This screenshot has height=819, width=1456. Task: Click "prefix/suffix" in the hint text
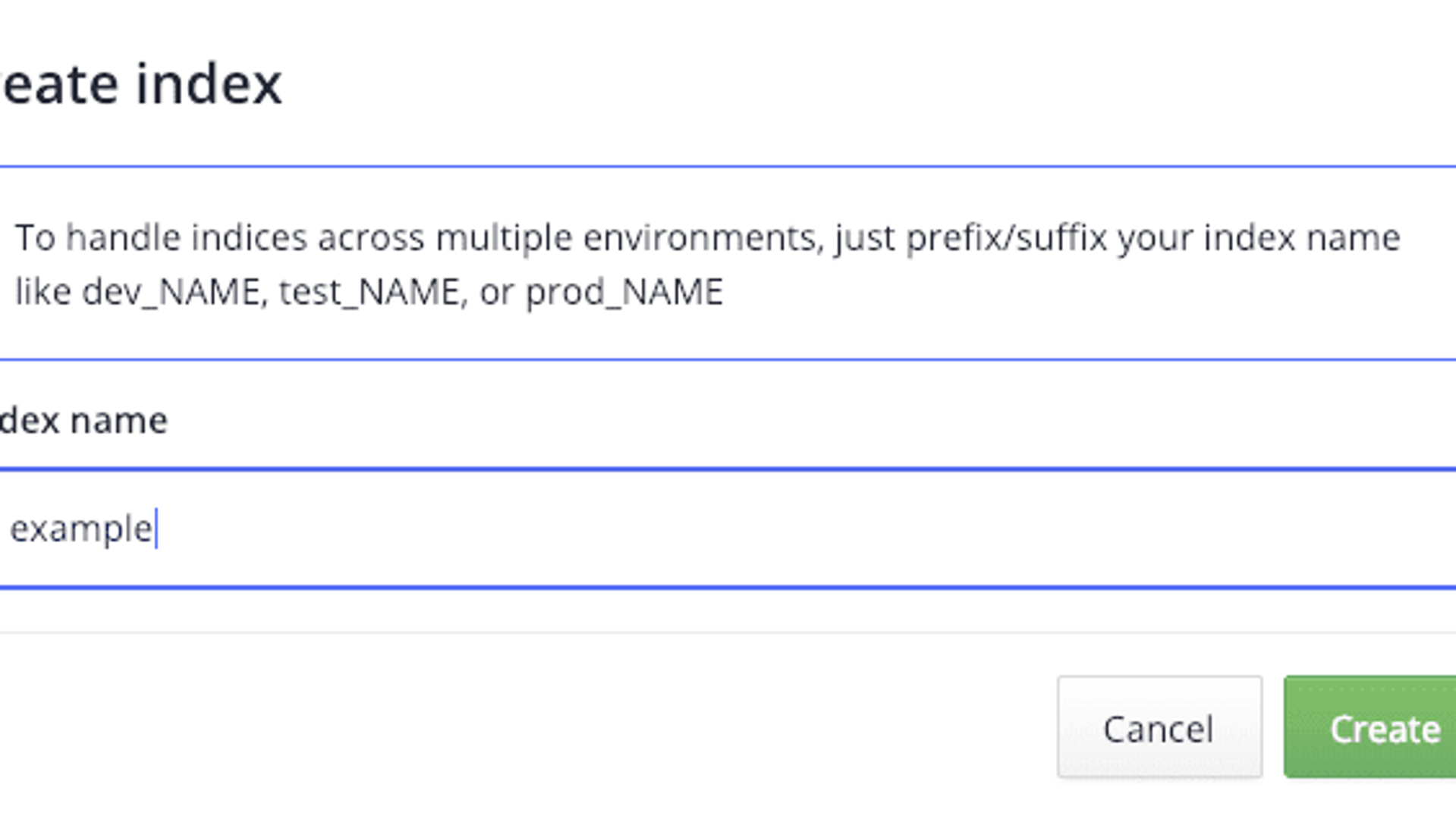click(x=1006, y=238)
